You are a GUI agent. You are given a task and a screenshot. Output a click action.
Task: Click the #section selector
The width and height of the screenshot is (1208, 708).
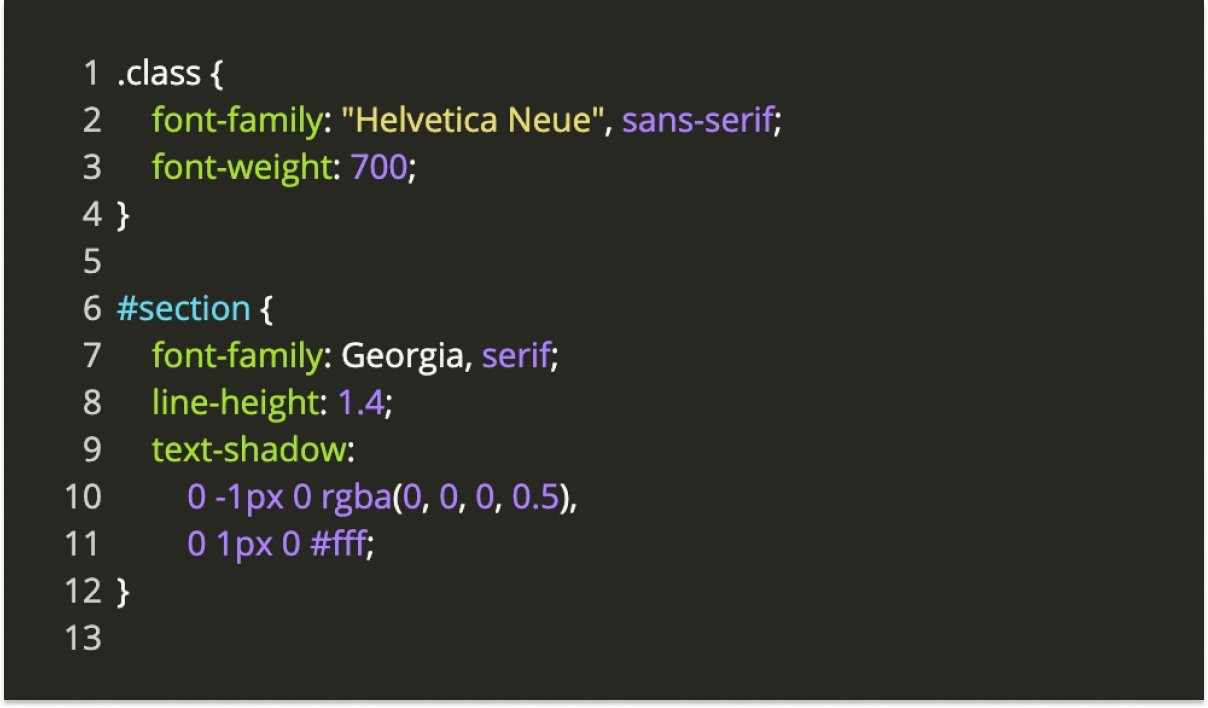pos(183,309)
